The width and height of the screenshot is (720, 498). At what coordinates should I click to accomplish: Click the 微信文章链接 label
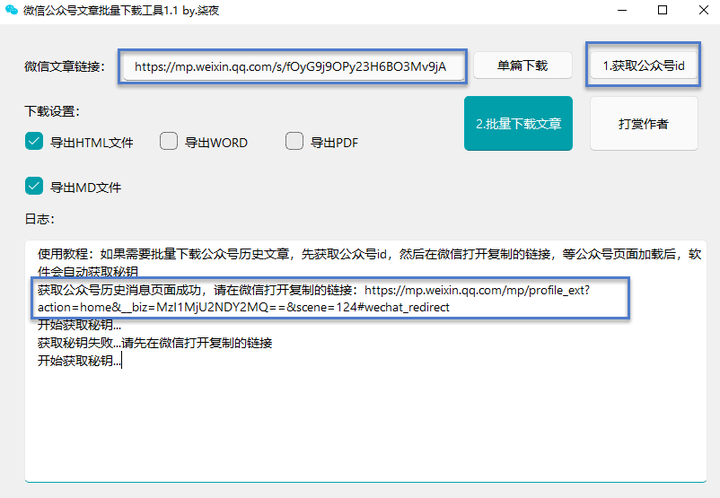(65, 67)
